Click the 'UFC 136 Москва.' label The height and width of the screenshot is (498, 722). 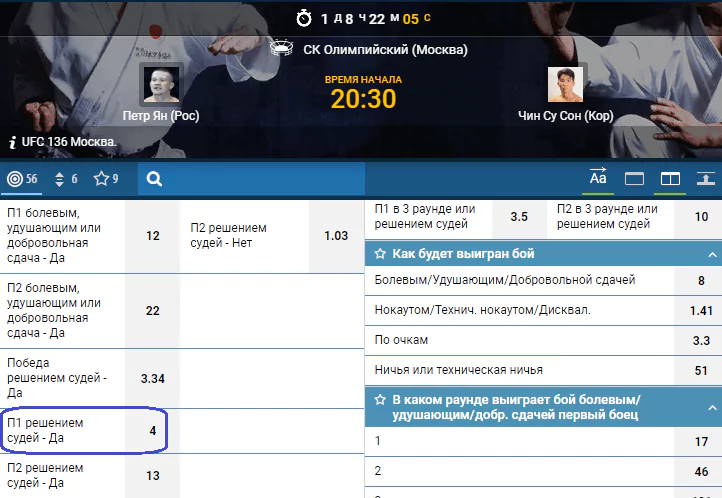pos(69,142)
